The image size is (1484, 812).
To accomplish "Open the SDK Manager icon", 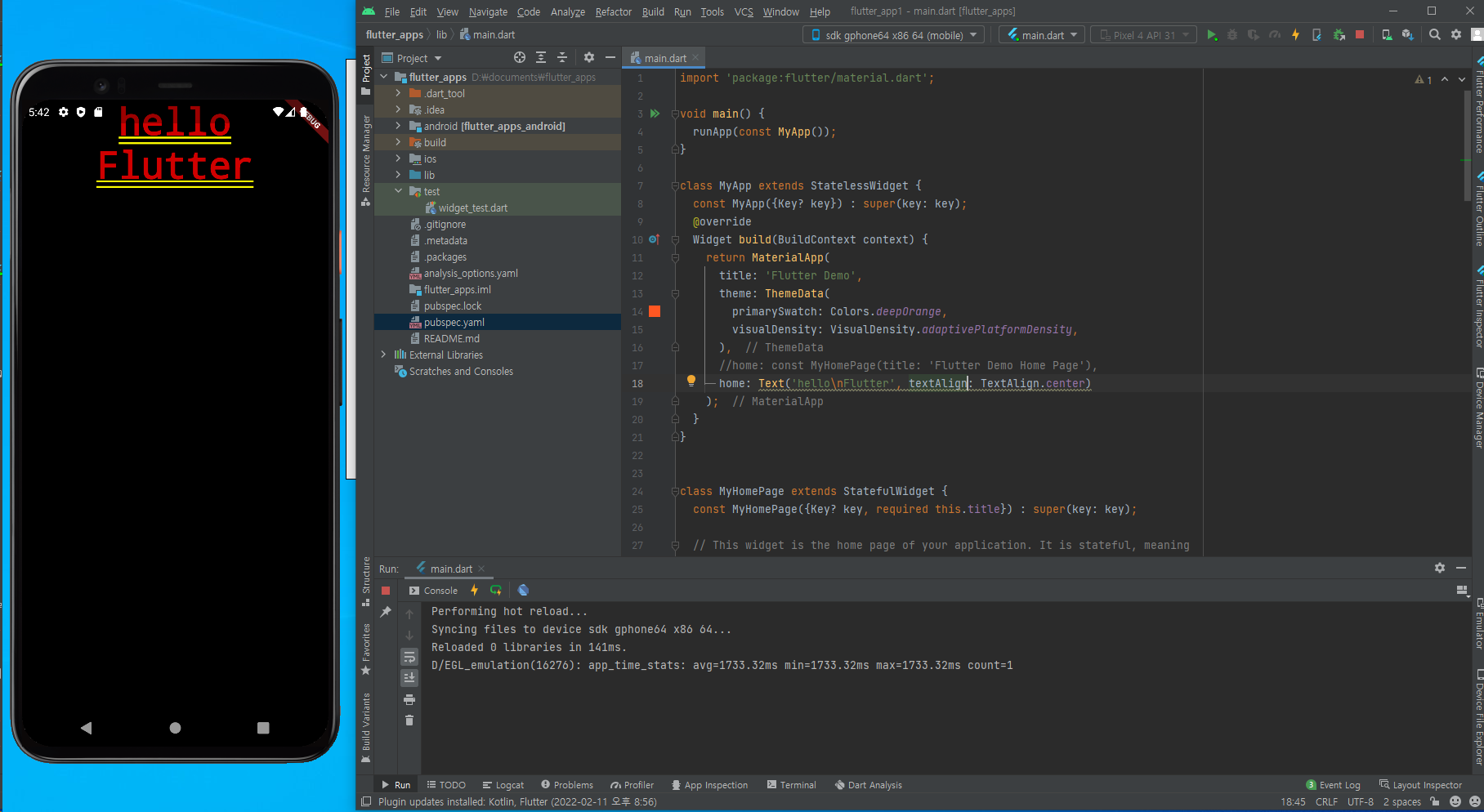I will (x=1407, y=35).
